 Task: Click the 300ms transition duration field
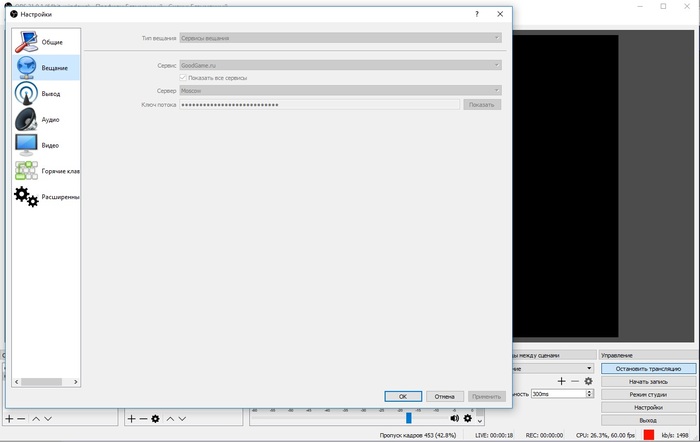pyautogui.click(x=558, y=394)
